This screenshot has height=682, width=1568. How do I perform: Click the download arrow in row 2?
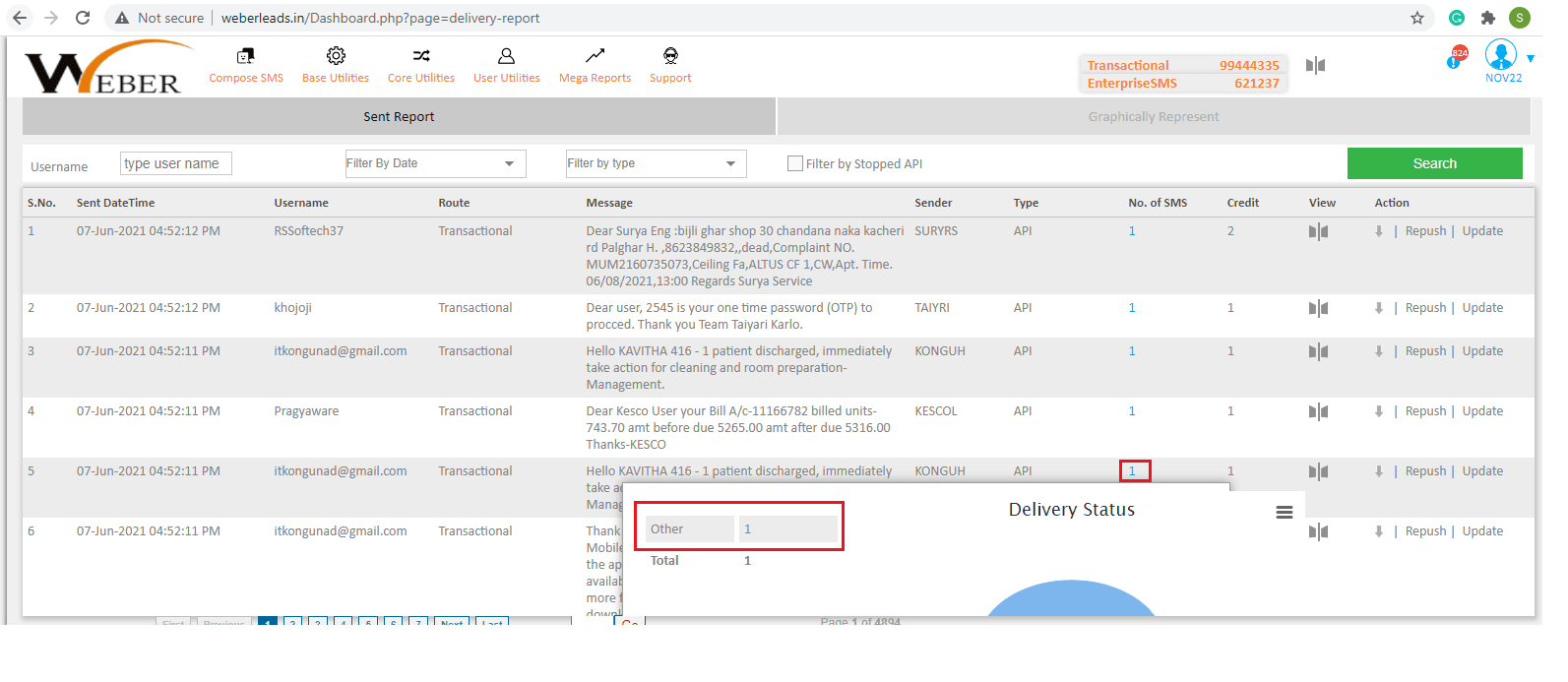tap(1379, 308)
